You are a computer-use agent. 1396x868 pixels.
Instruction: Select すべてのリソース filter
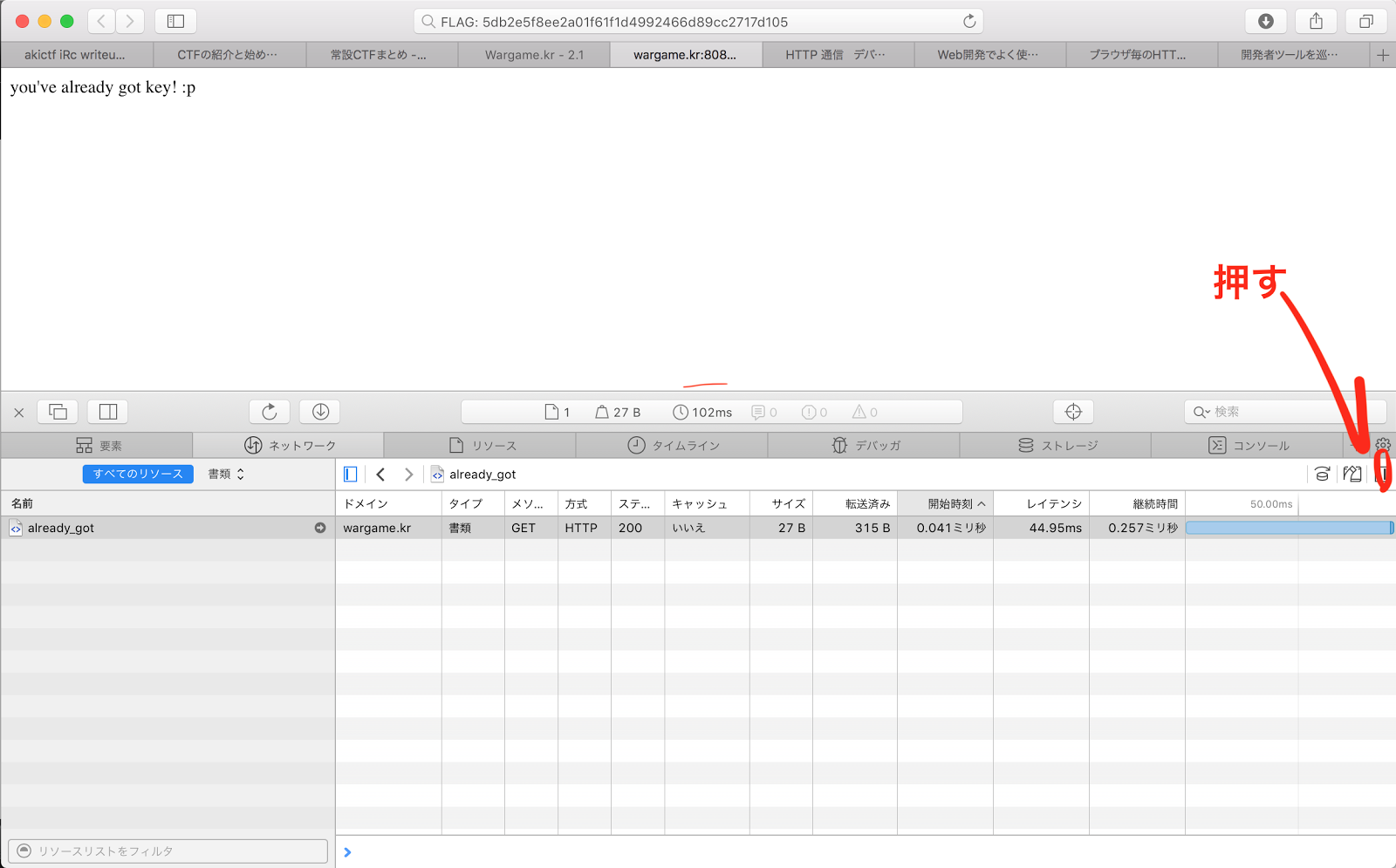click(x=138, y=474)
